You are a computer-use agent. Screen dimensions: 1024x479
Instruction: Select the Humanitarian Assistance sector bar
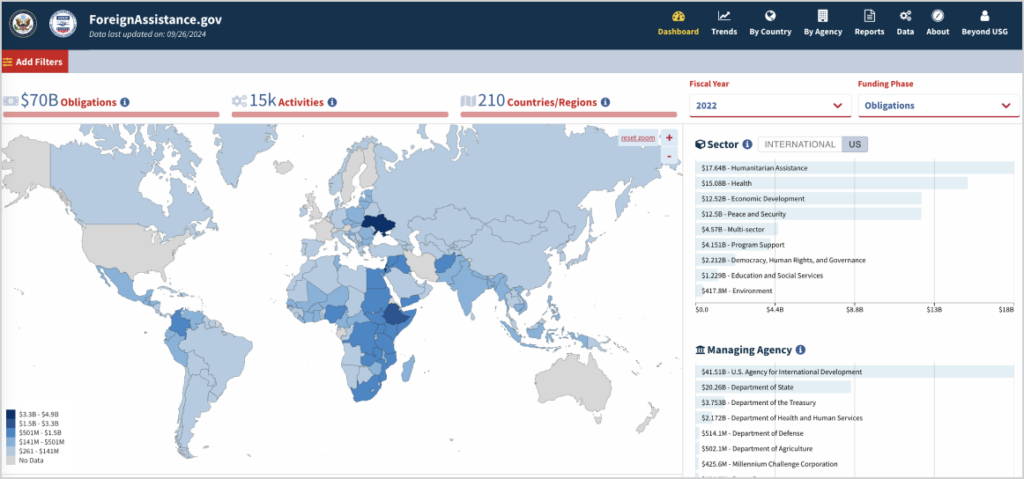[x=855, y=168]
